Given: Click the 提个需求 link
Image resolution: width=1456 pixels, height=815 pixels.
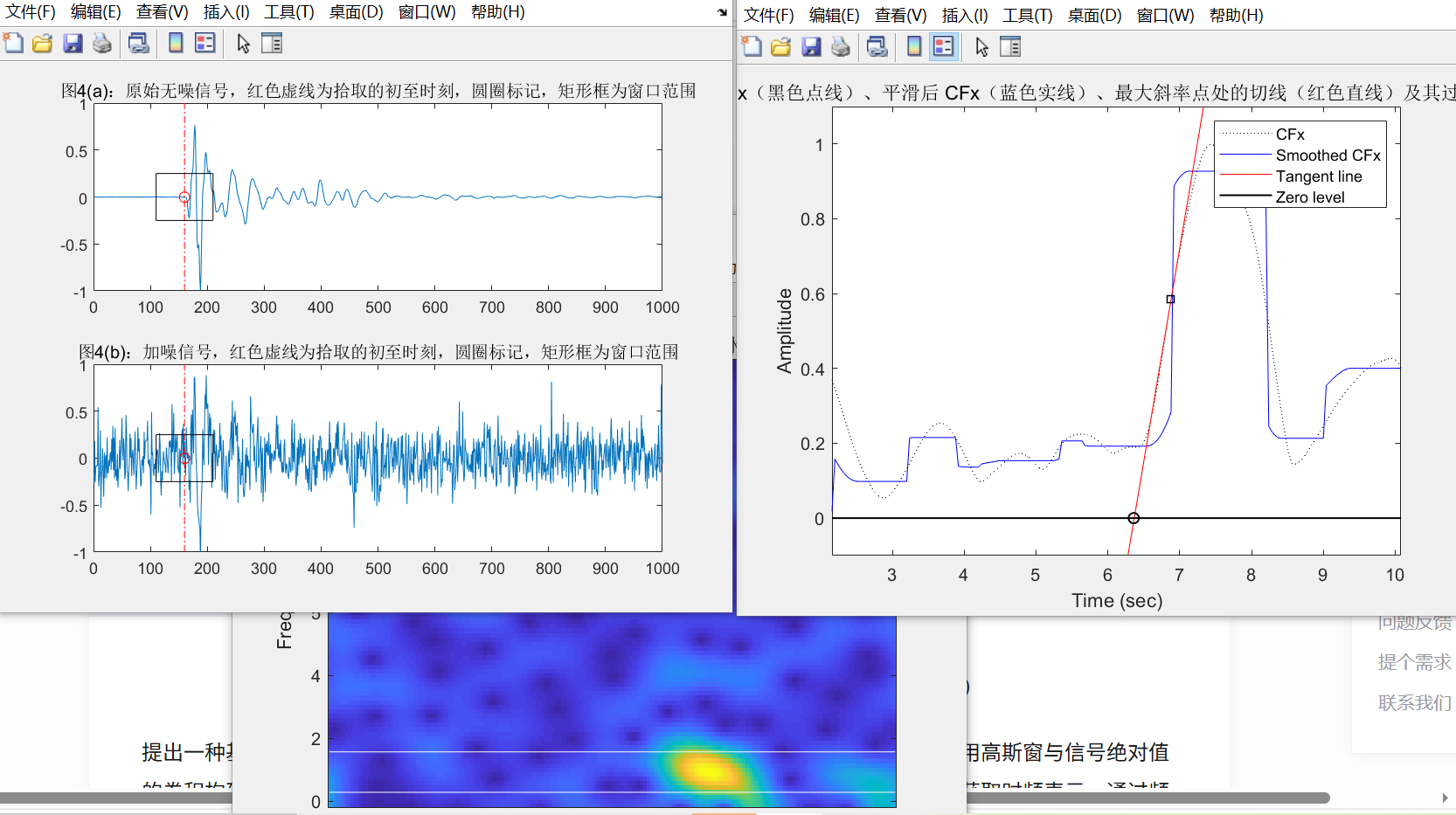Looking at the screenshot, I should pyautogui.click(x=1414, y=662).
